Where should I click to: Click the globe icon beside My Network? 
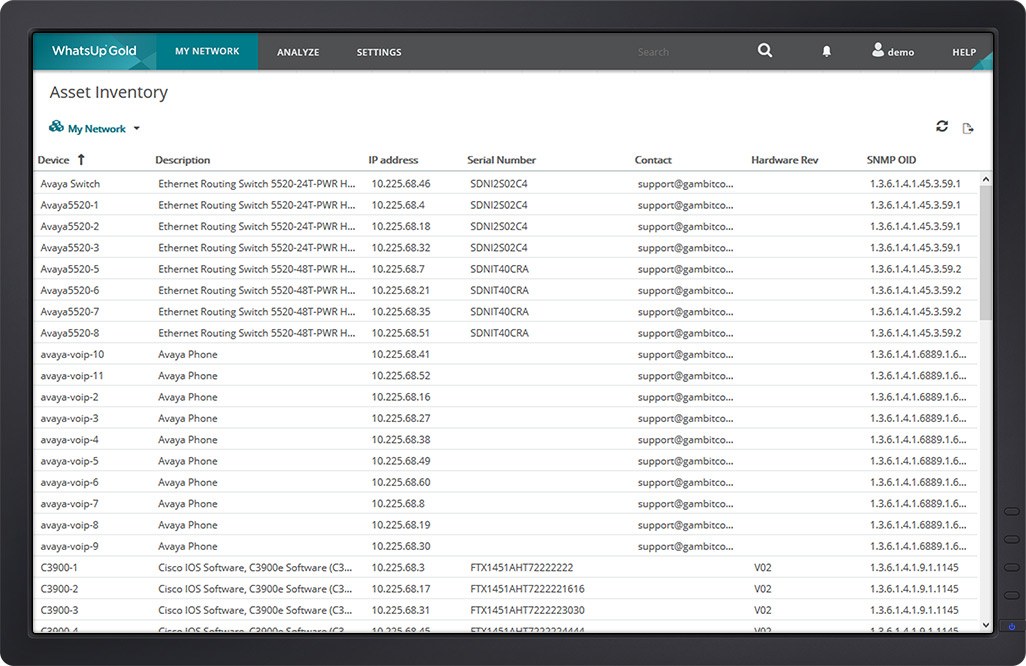click(x=57, y=128)
